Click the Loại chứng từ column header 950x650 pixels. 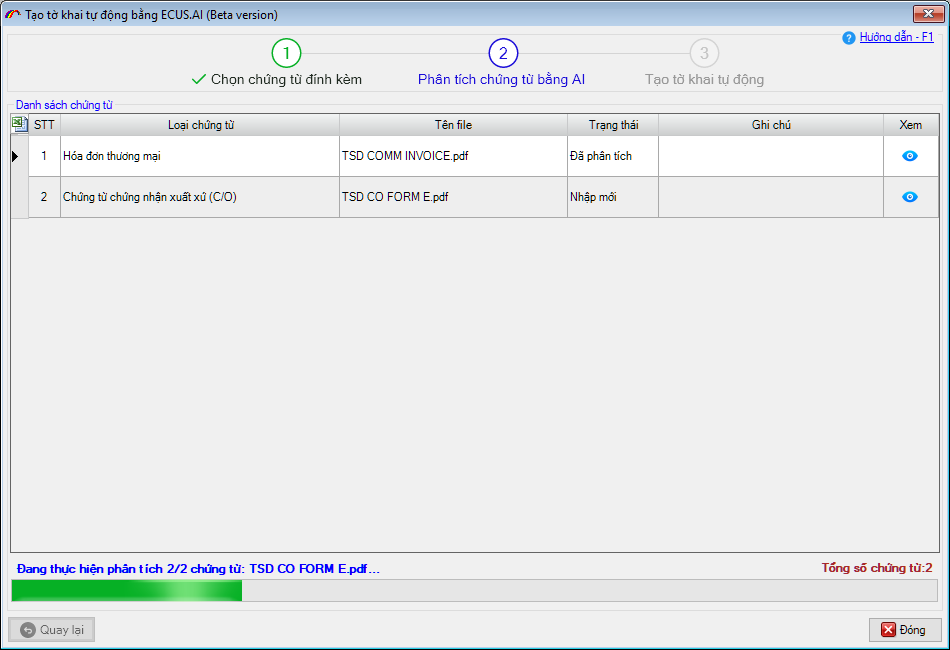[200, 125]
